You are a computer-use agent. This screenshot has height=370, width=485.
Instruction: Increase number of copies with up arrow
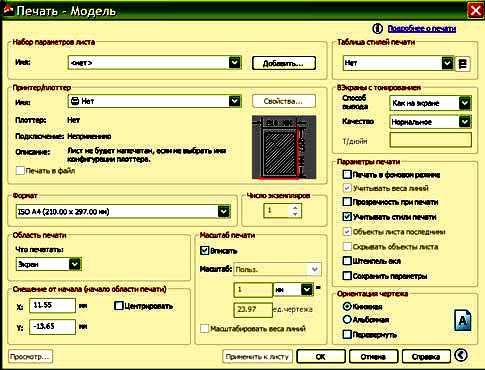295,208
